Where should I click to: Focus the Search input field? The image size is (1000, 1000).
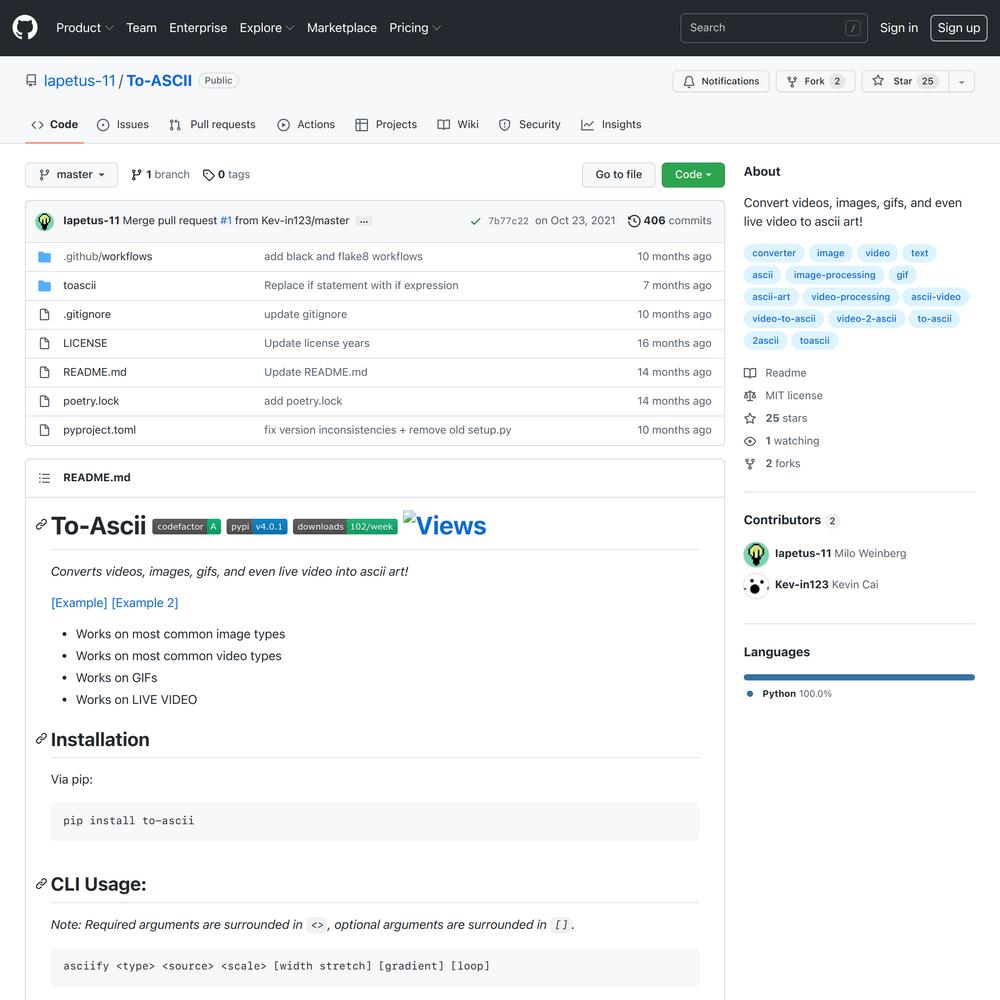[774, 28]
